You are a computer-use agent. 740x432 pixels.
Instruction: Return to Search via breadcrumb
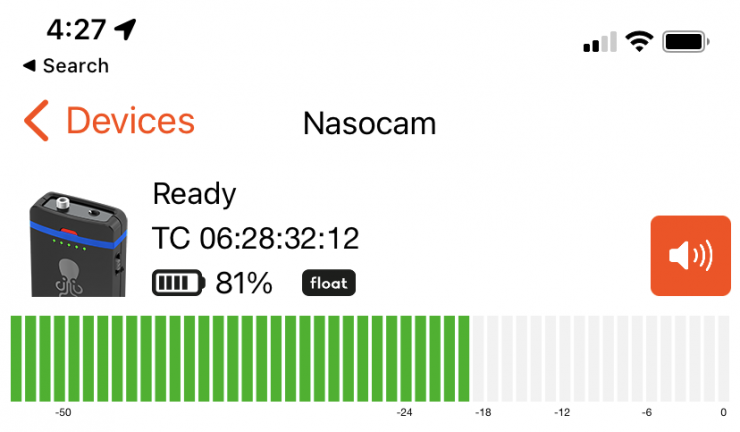pos(65,66)
